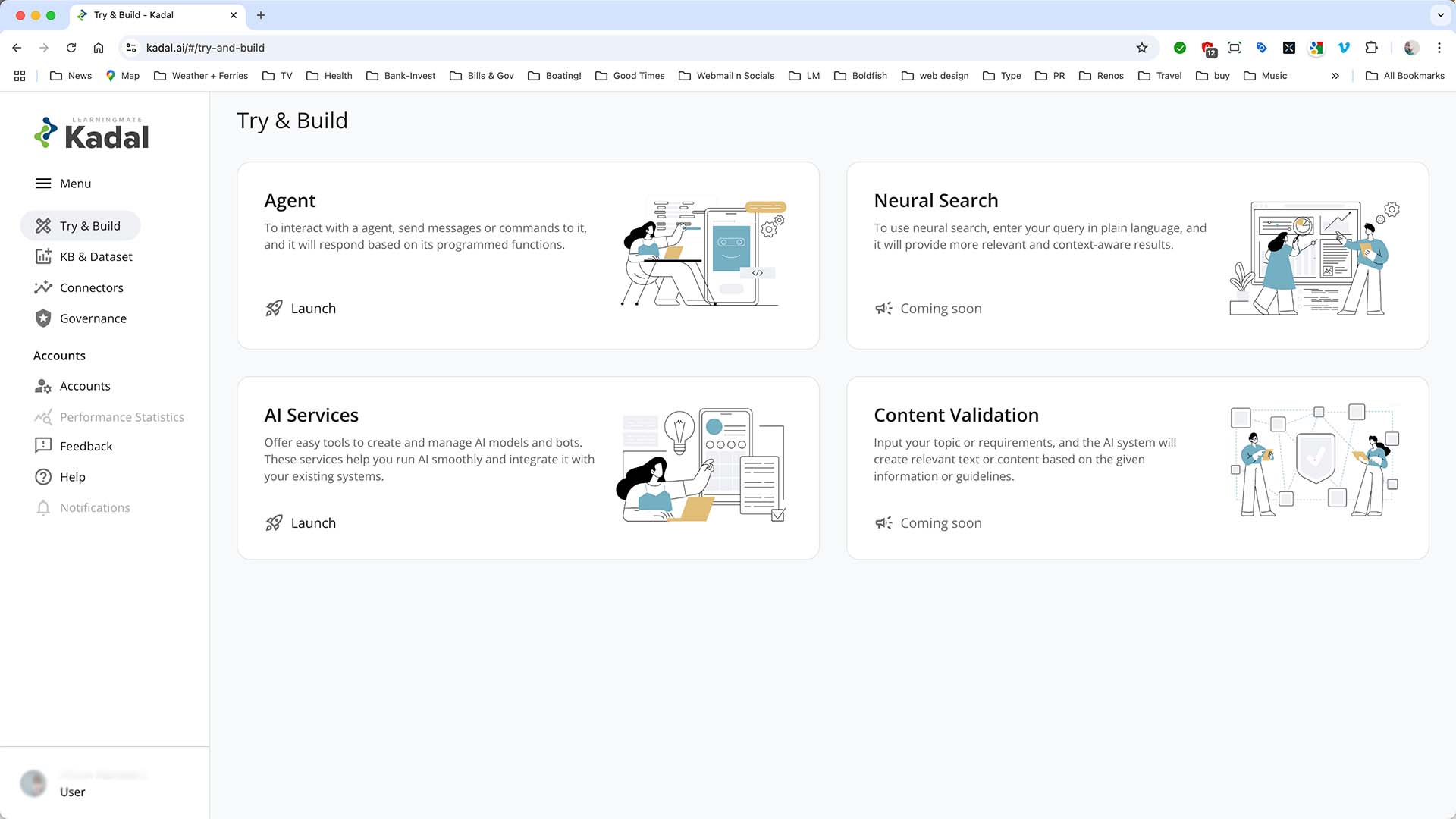1456x819 pixels.
Task: Click the Kadal logo in the sidebar
Action: [92, 133]
